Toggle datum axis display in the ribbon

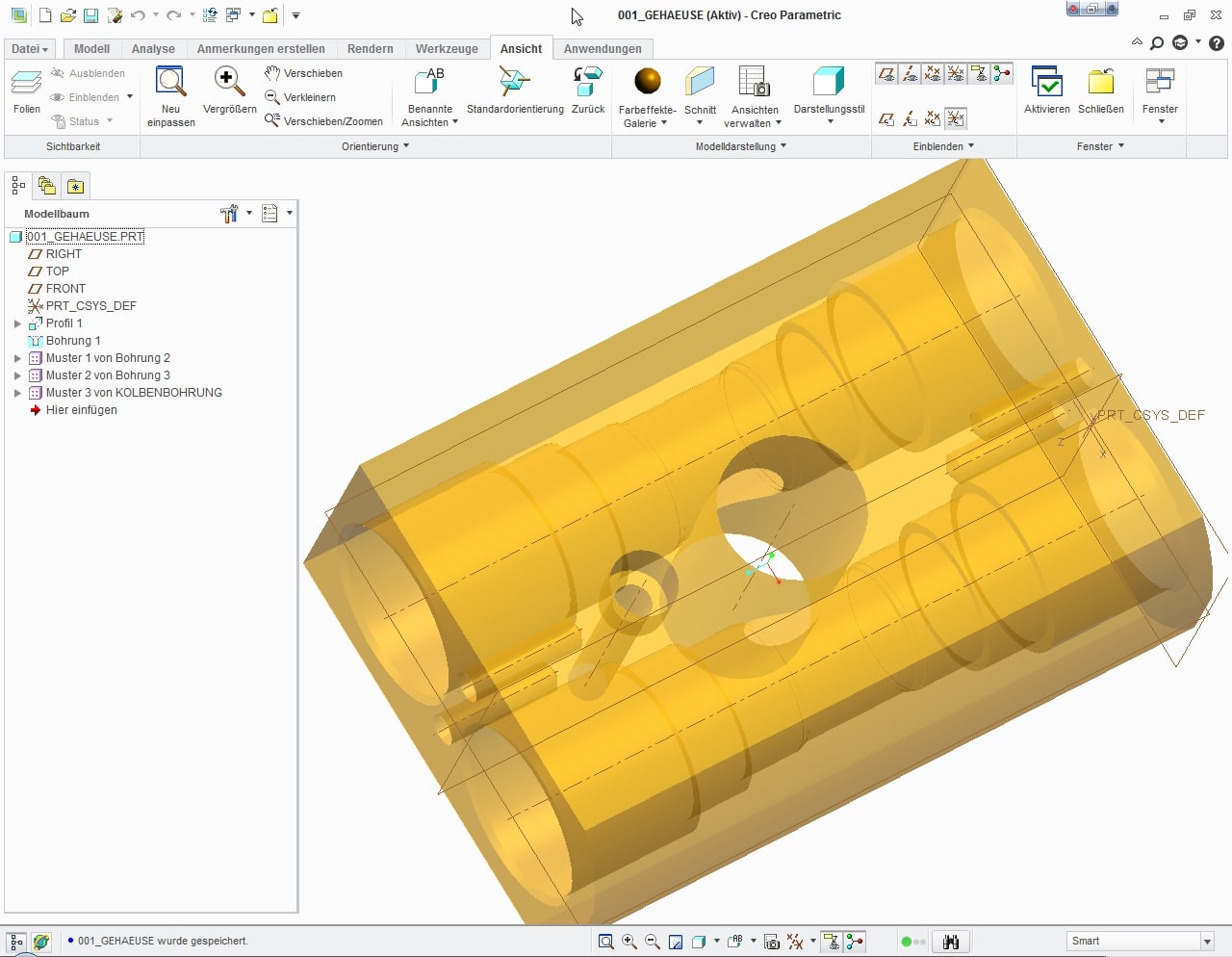pos(910,74)
